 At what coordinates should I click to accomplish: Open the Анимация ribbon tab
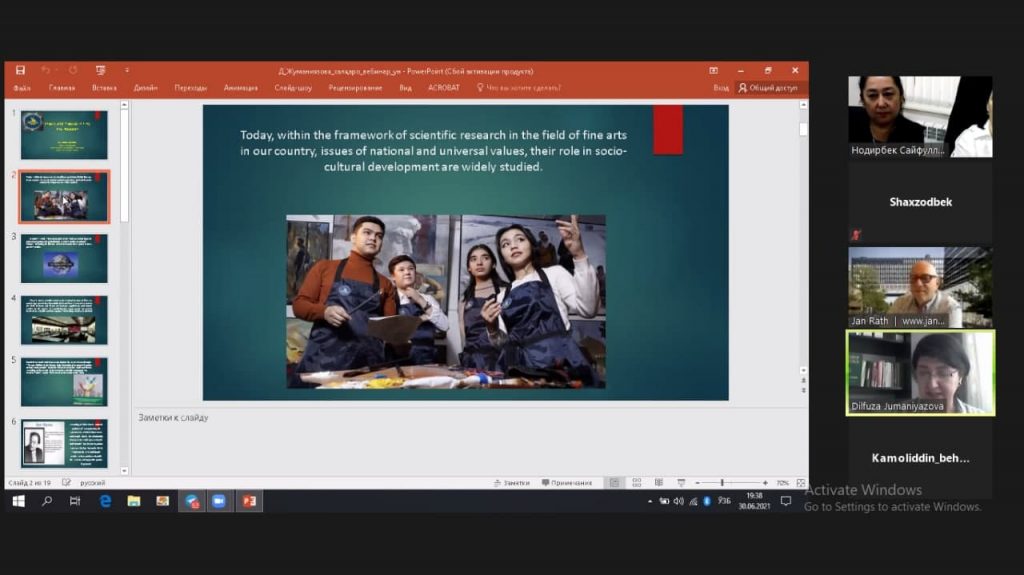pos(240,88)
